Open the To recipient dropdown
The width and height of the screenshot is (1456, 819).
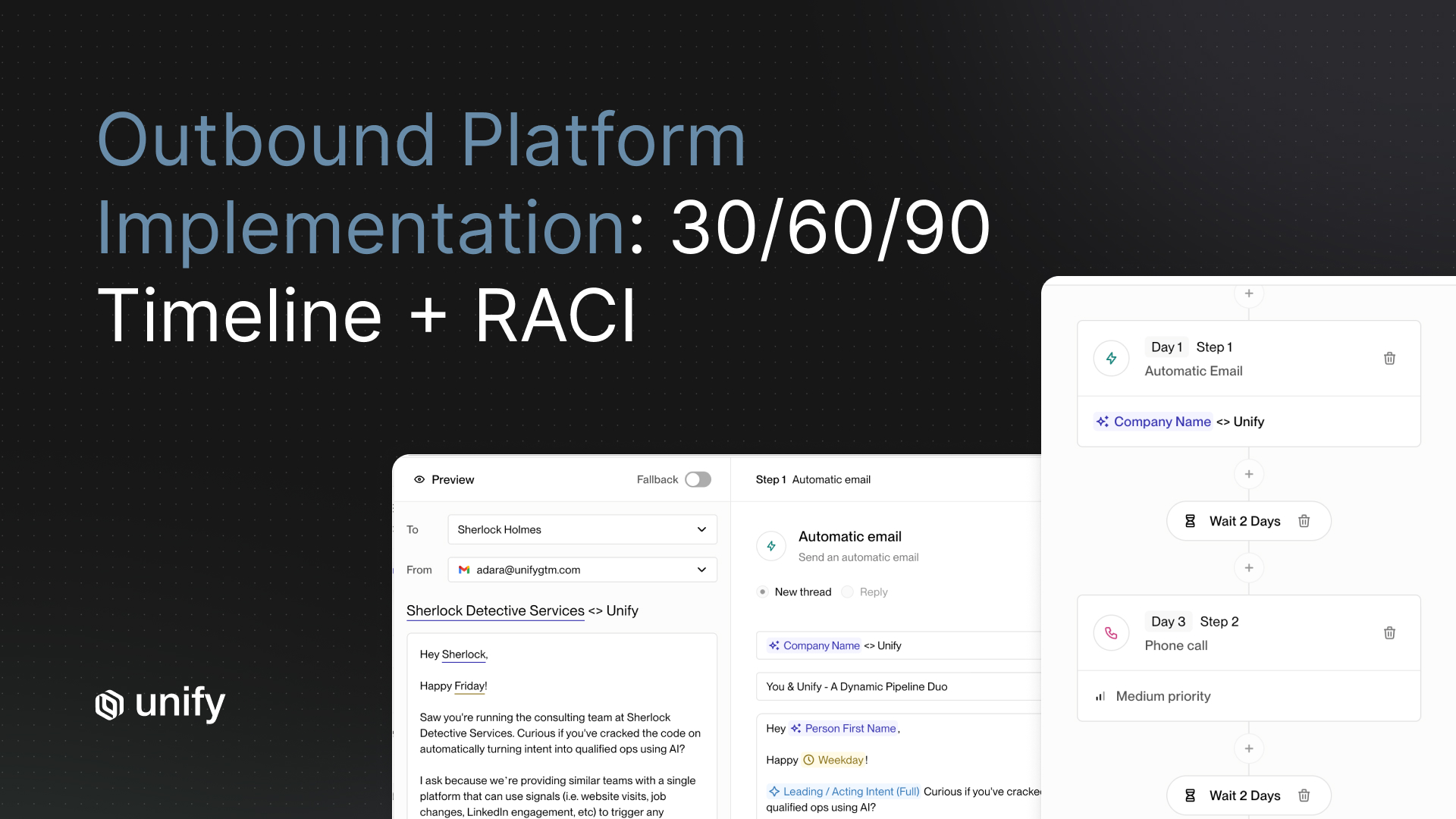(582, 529)
